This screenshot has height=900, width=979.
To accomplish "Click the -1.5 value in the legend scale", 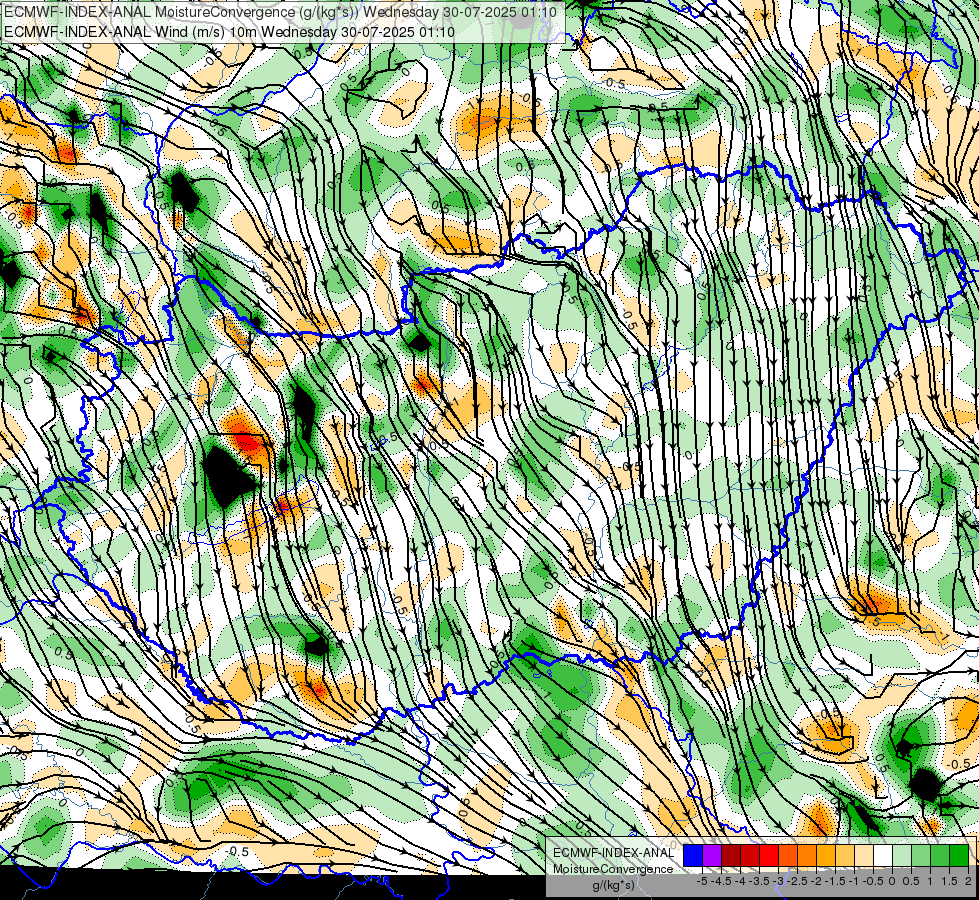I will 835,881.
